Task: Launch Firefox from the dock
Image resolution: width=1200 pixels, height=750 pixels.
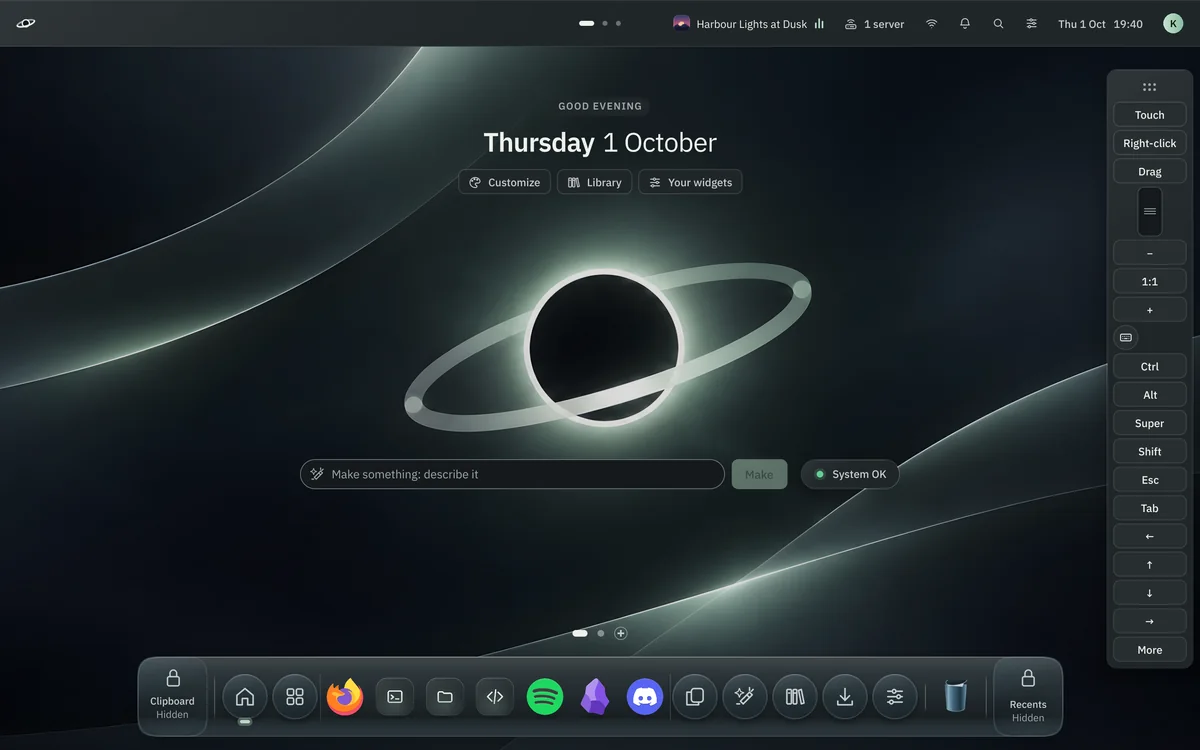Action: pyautogui.click(x=345, y=697)
